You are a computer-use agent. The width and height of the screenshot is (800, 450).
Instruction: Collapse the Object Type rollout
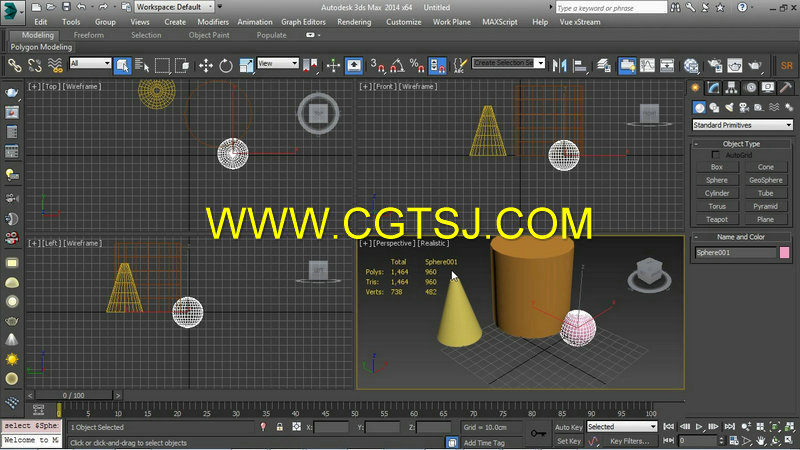pos(741,144)
